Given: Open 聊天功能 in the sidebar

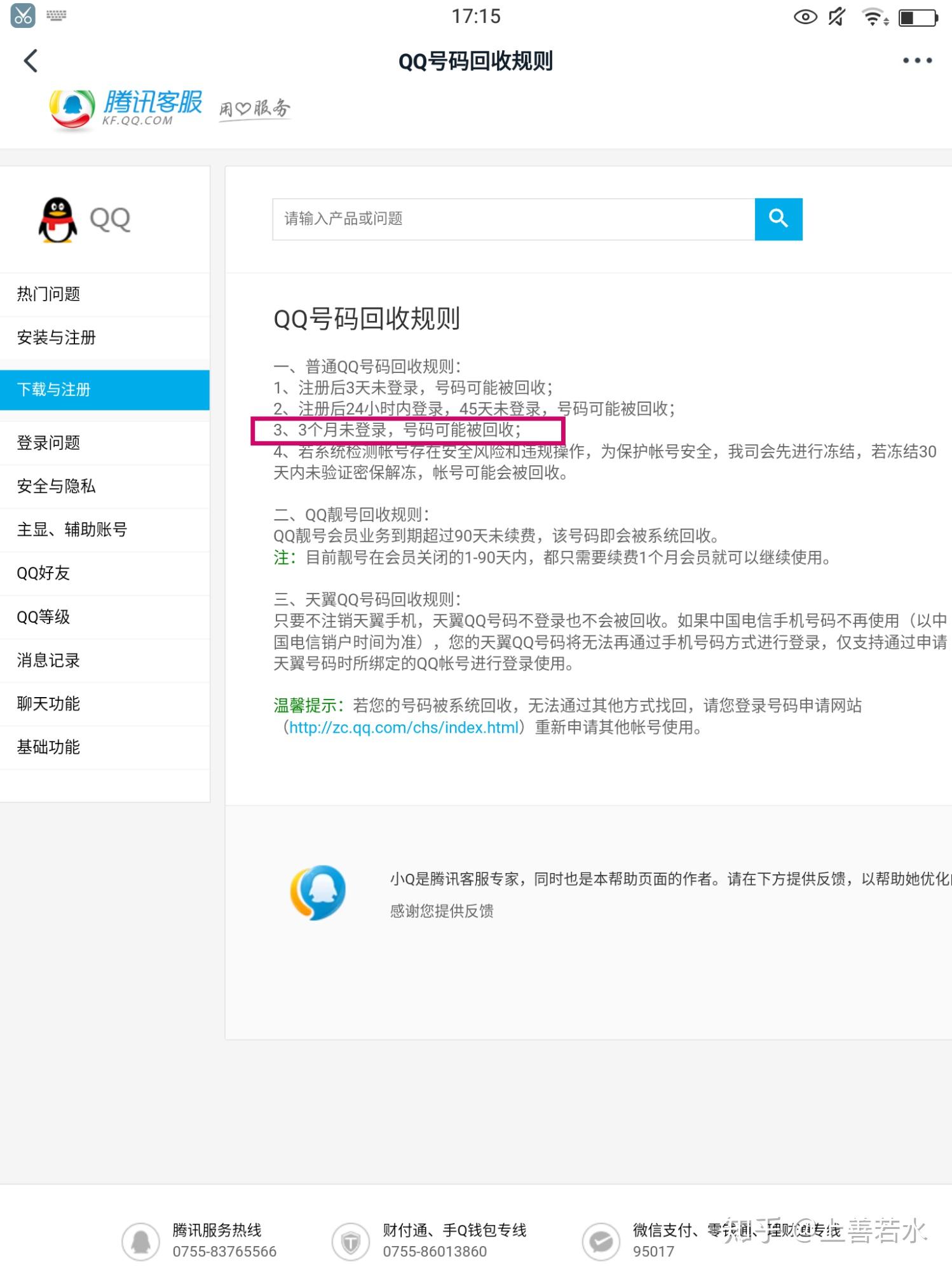Looking at the screenshot, I should click(105, 703).
